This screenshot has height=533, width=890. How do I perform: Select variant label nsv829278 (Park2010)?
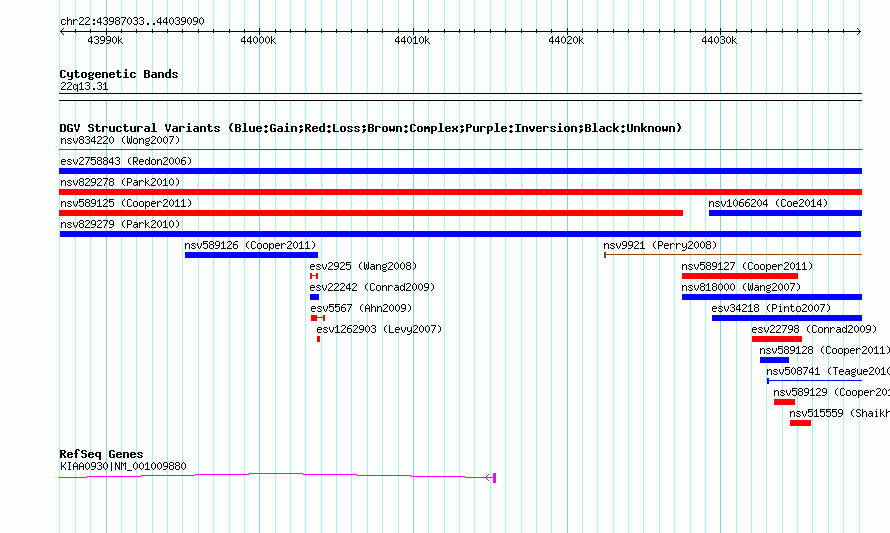120,182
